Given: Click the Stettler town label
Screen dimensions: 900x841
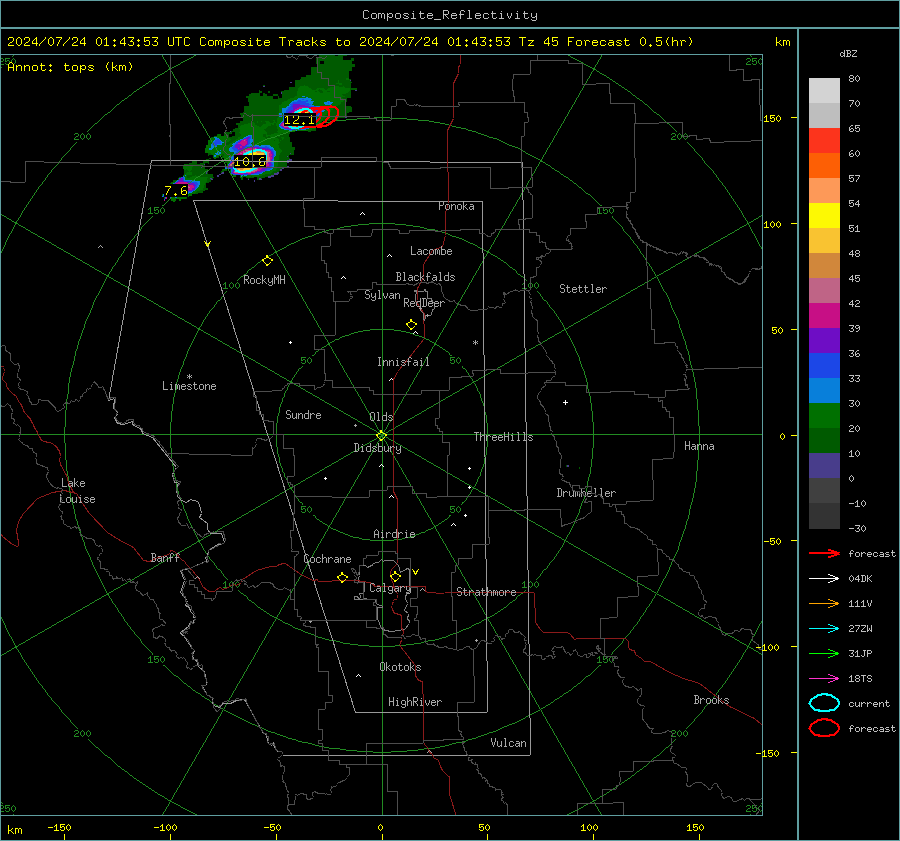Looking at the screenshot, I should [x=583, y=289].
